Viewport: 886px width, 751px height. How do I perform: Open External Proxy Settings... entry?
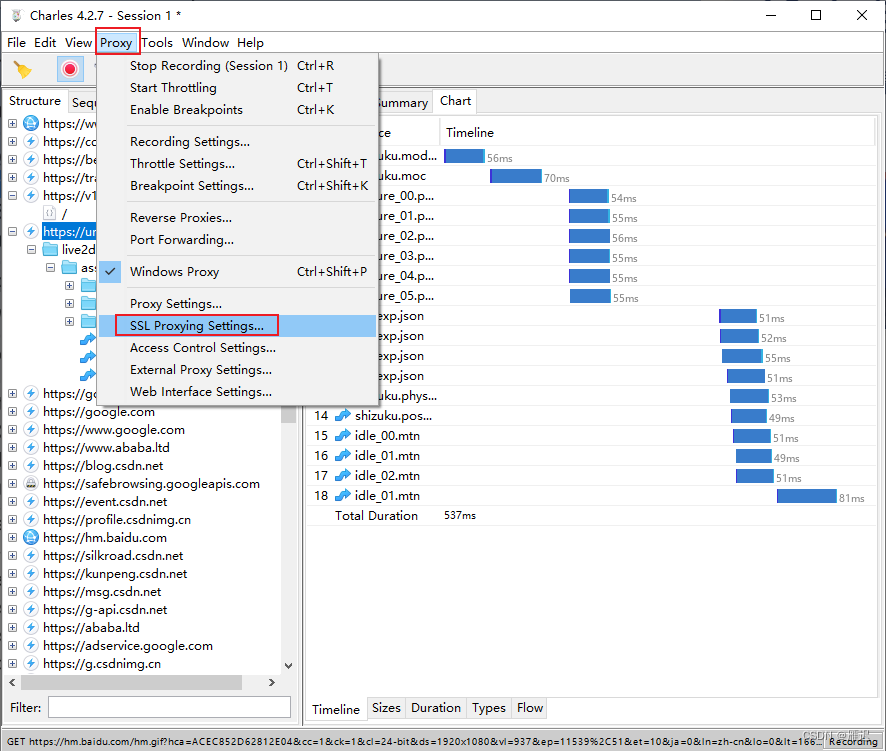237,370
